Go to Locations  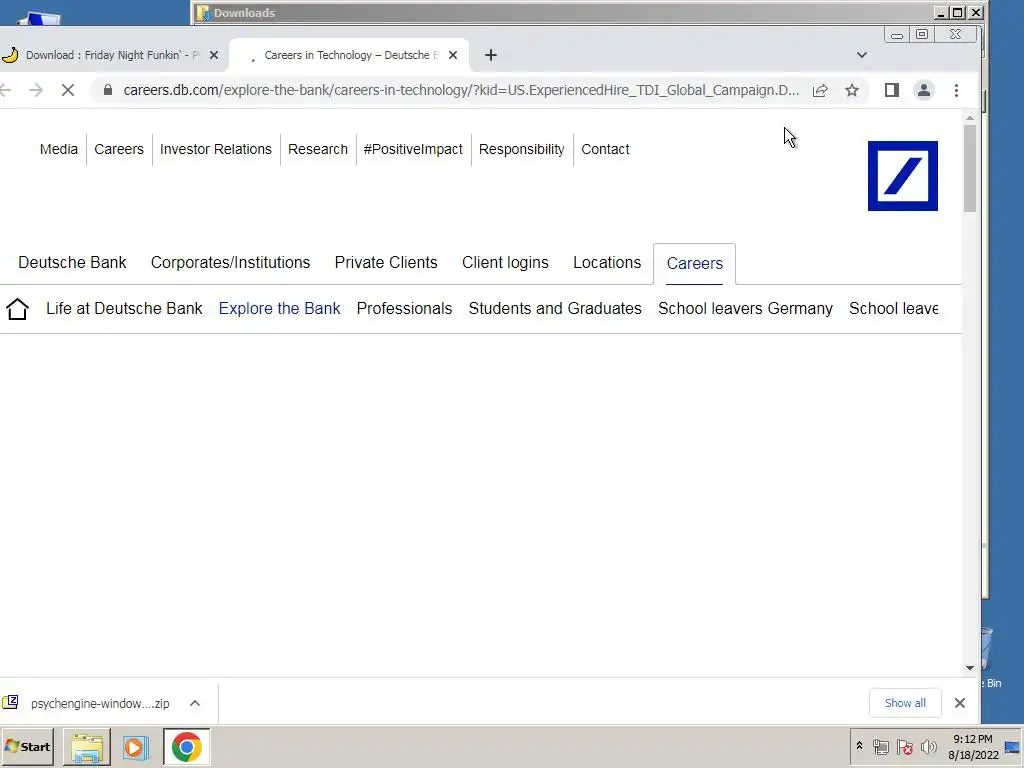point(607,263)
